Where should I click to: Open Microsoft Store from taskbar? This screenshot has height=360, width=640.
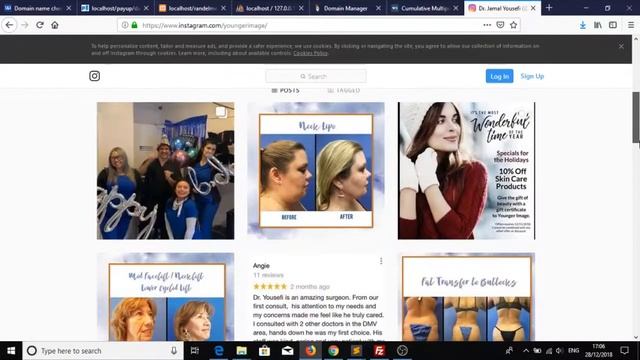pos(264,351)
